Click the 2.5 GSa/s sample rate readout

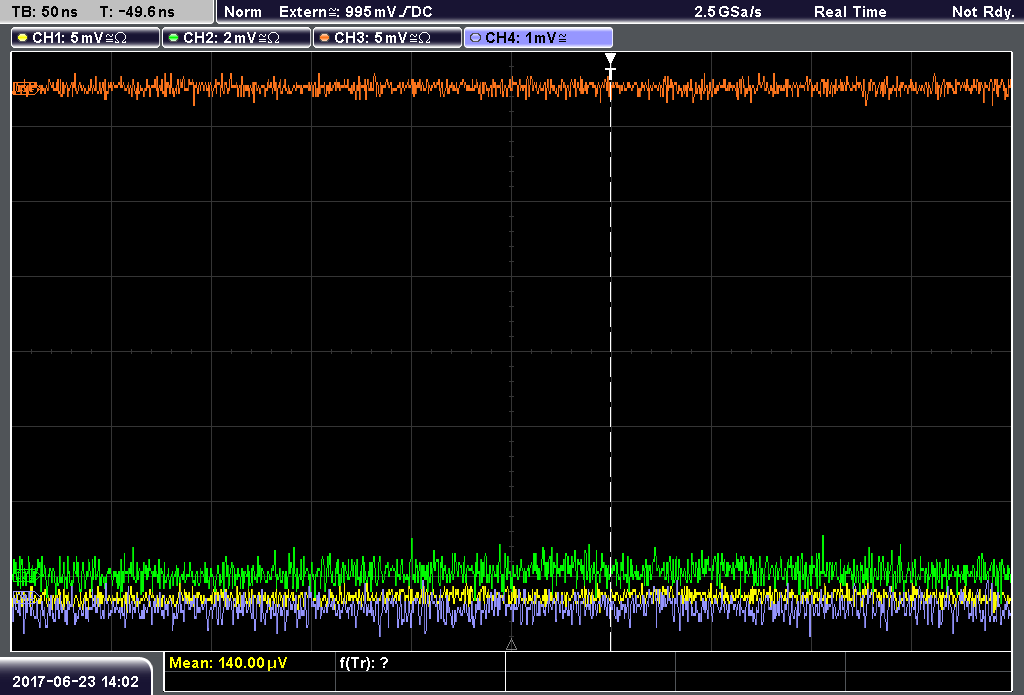pos(728,12)
